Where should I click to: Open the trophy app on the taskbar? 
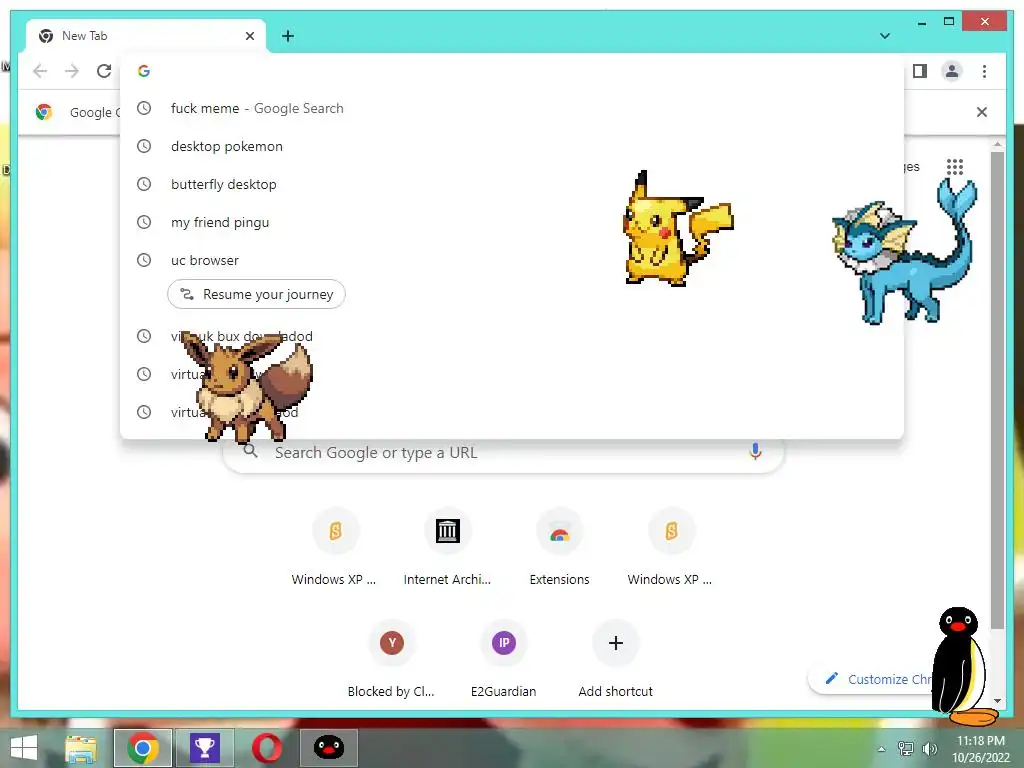tap(205, 748)
